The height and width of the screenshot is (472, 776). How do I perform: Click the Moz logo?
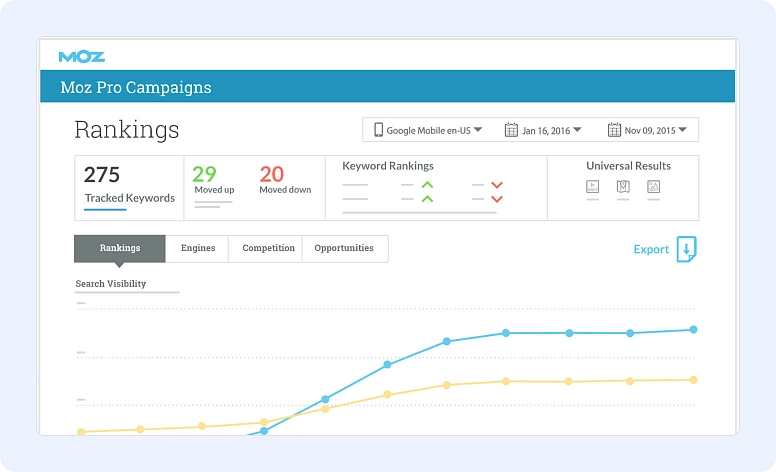click(82, 56)
